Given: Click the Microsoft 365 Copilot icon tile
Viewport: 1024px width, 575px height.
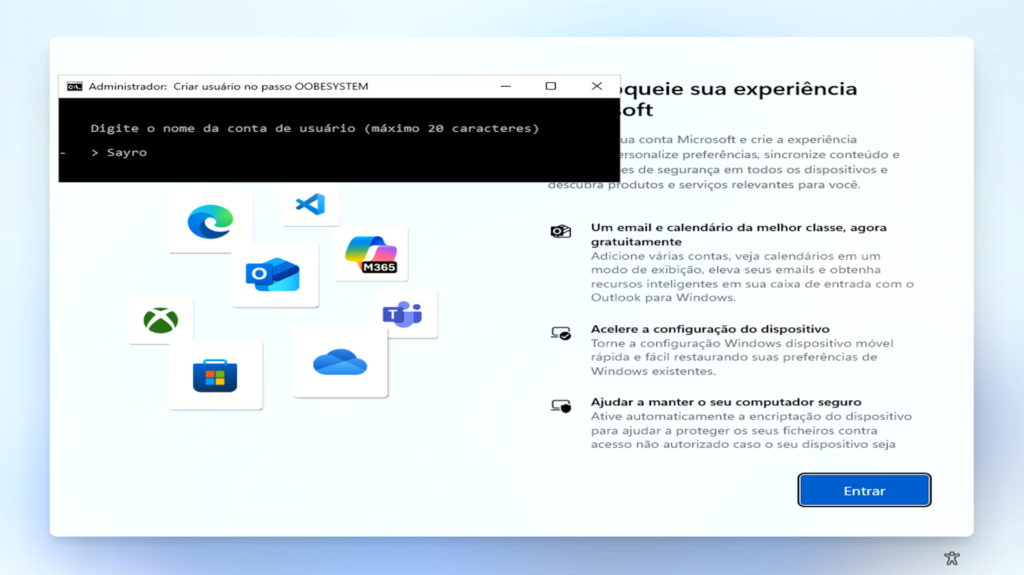Looking at the screenshot, I should (x=371, y=254).
